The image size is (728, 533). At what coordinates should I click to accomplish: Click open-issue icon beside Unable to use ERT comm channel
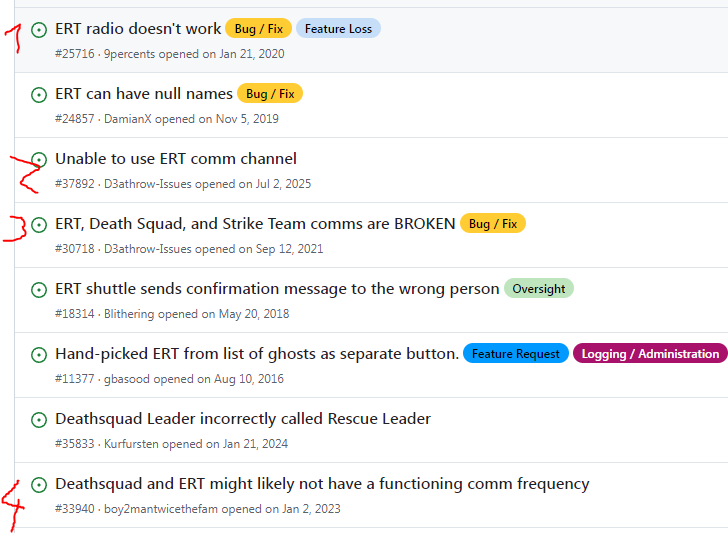pos(39,160)
